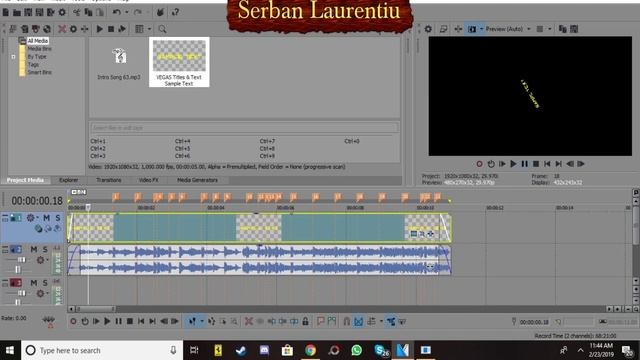
Task: Select the Smart Bins folder
Action: pyautogui.click(x=39, y=72)
